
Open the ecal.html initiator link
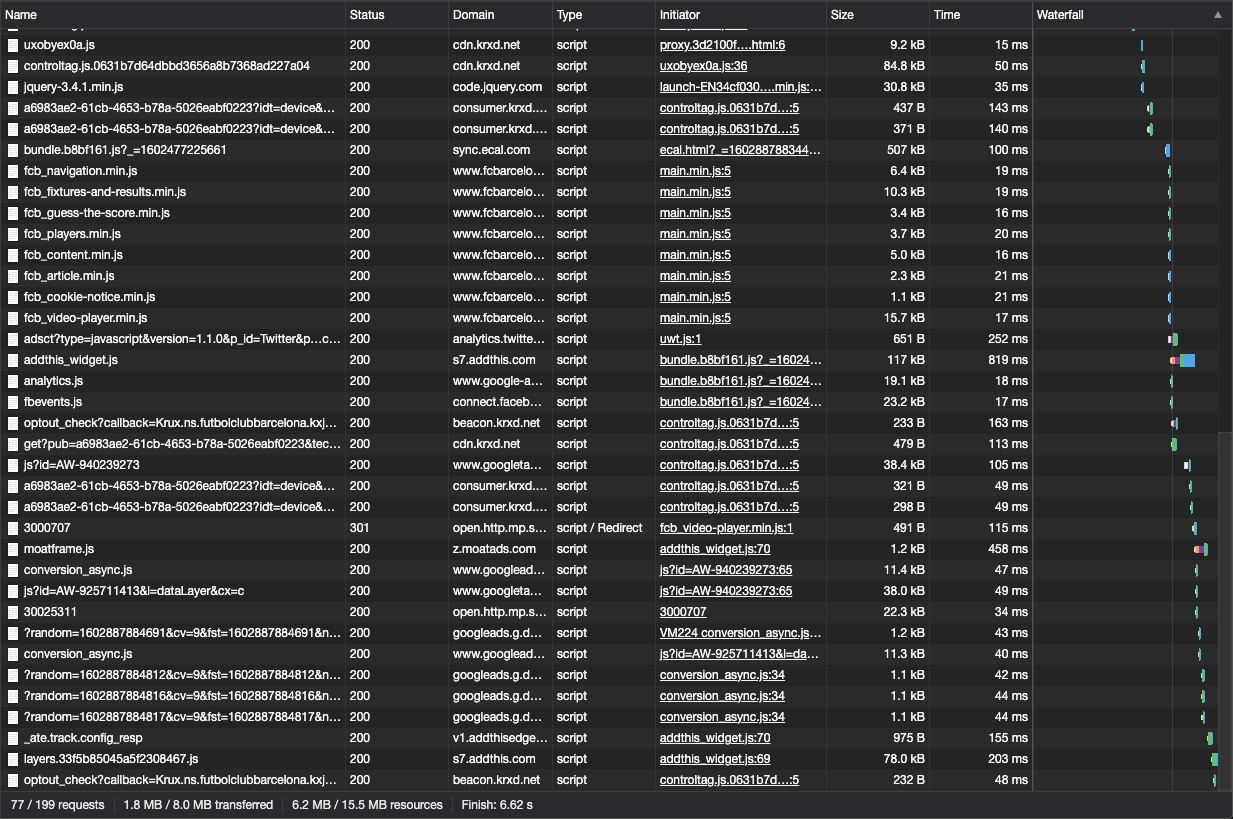[741, 150]
